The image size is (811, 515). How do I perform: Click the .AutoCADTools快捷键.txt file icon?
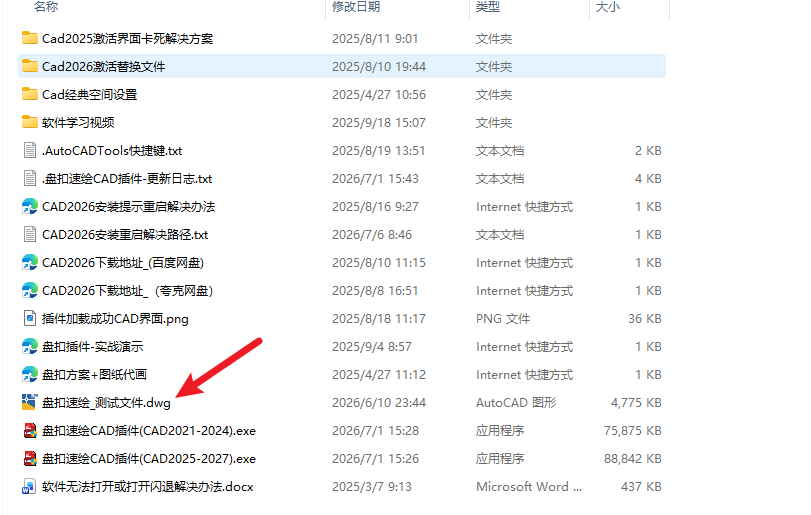pos(29,150)
